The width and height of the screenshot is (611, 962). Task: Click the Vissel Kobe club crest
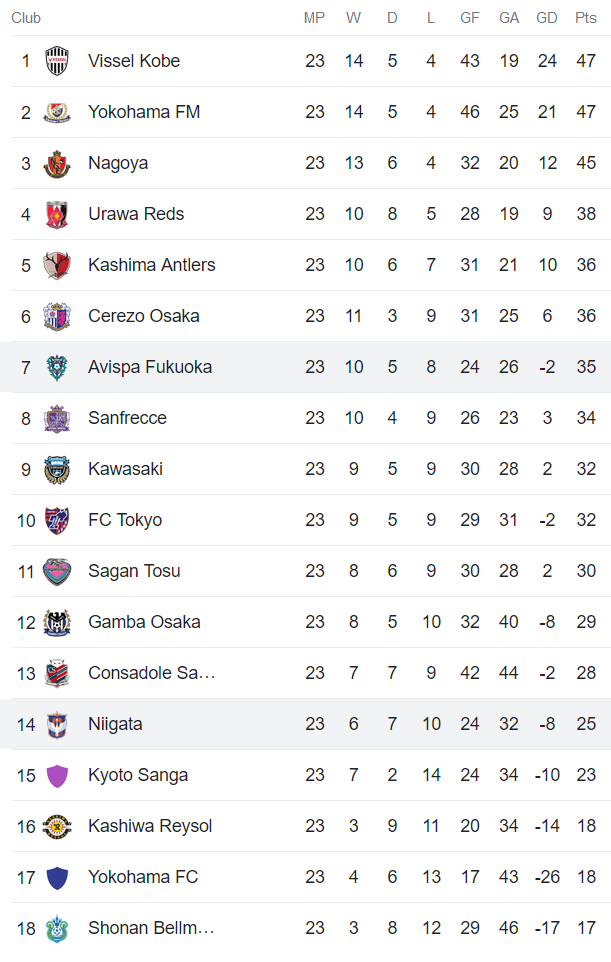tap(56, 61)
